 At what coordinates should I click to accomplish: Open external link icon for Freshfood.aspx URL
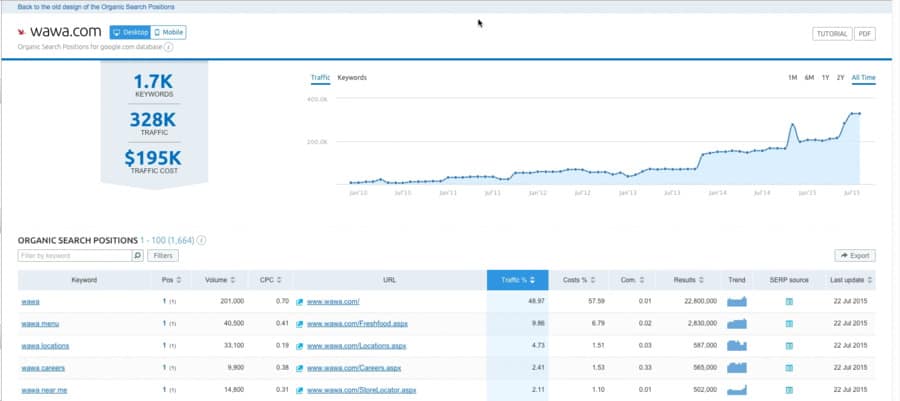tap(299, 324)
